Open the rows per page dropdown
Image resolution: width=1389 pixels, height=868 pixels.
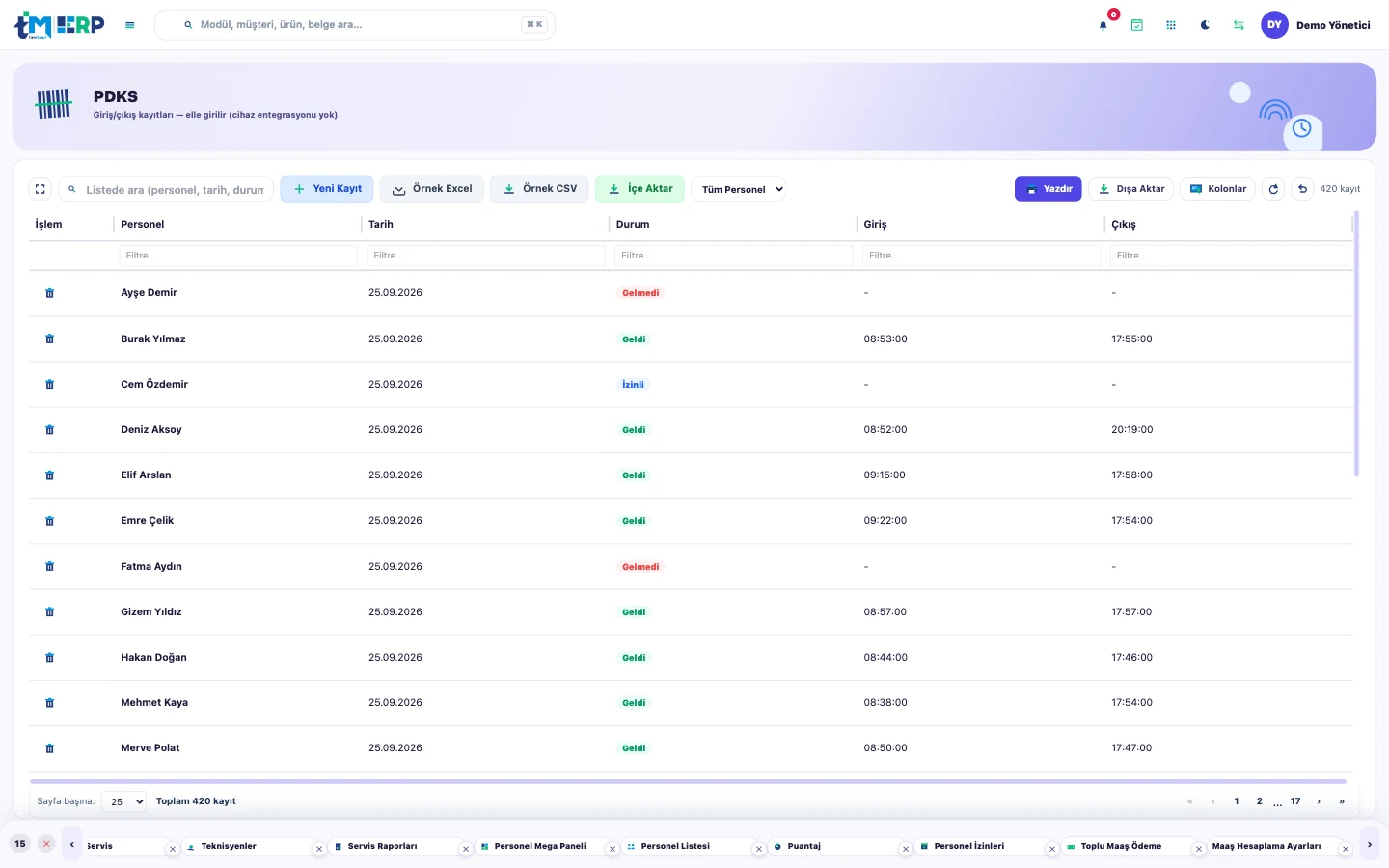coord(124,801)
